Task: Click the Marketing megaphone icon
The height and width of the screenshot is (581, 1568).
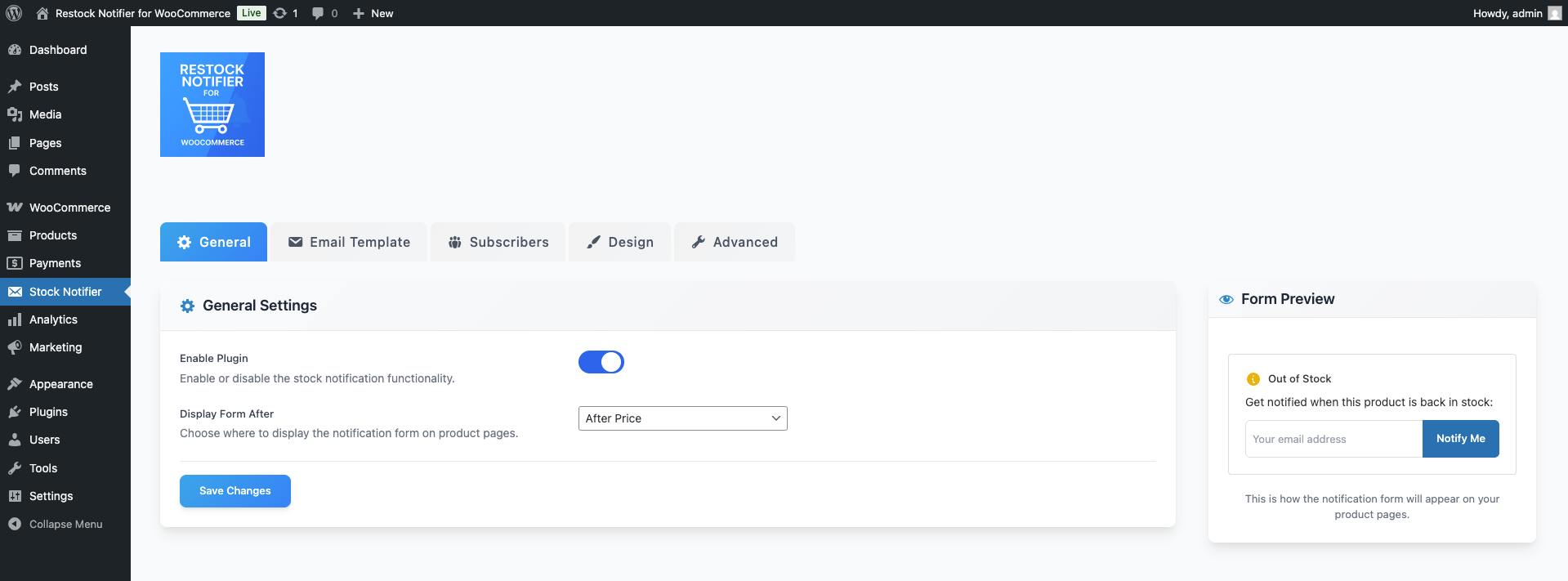Action: pyautogui.click(x=15, y=347)
